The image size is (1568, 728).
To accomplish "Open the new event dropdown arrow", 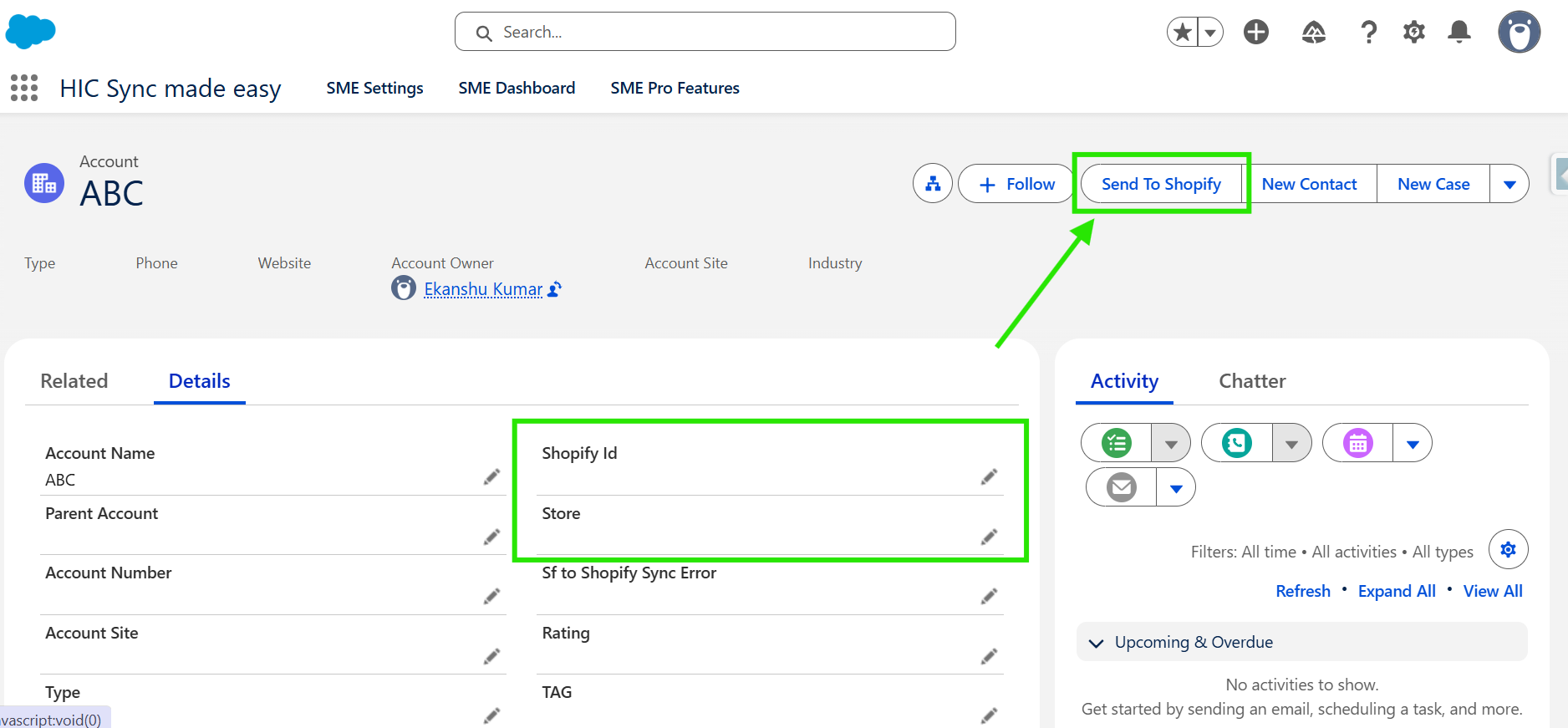I will 1413,444.
